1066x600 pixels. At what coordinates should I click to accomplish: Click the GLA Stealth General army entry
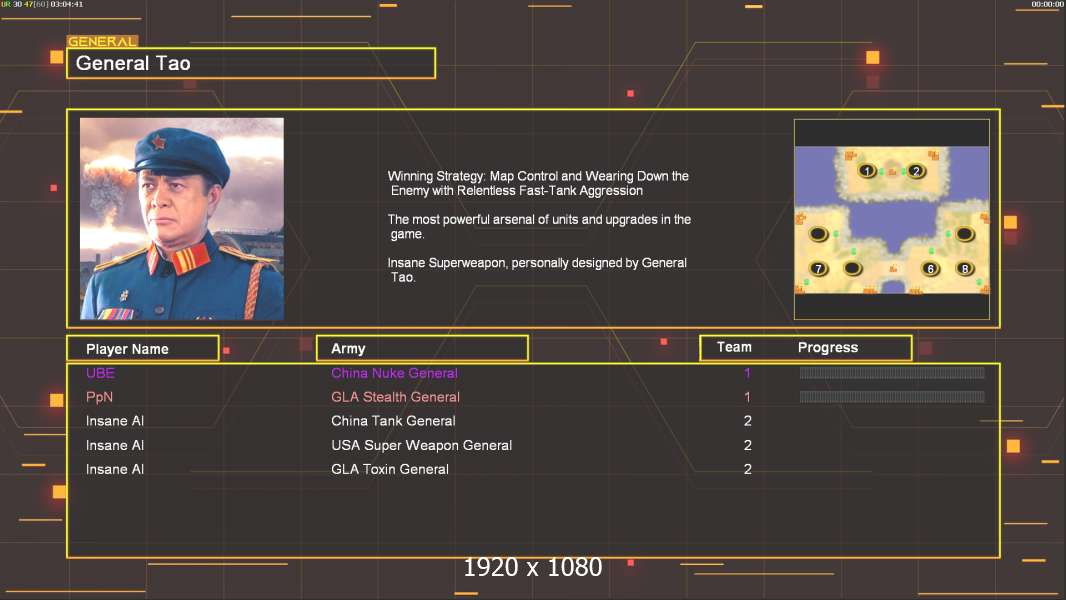tap(396, 397)
